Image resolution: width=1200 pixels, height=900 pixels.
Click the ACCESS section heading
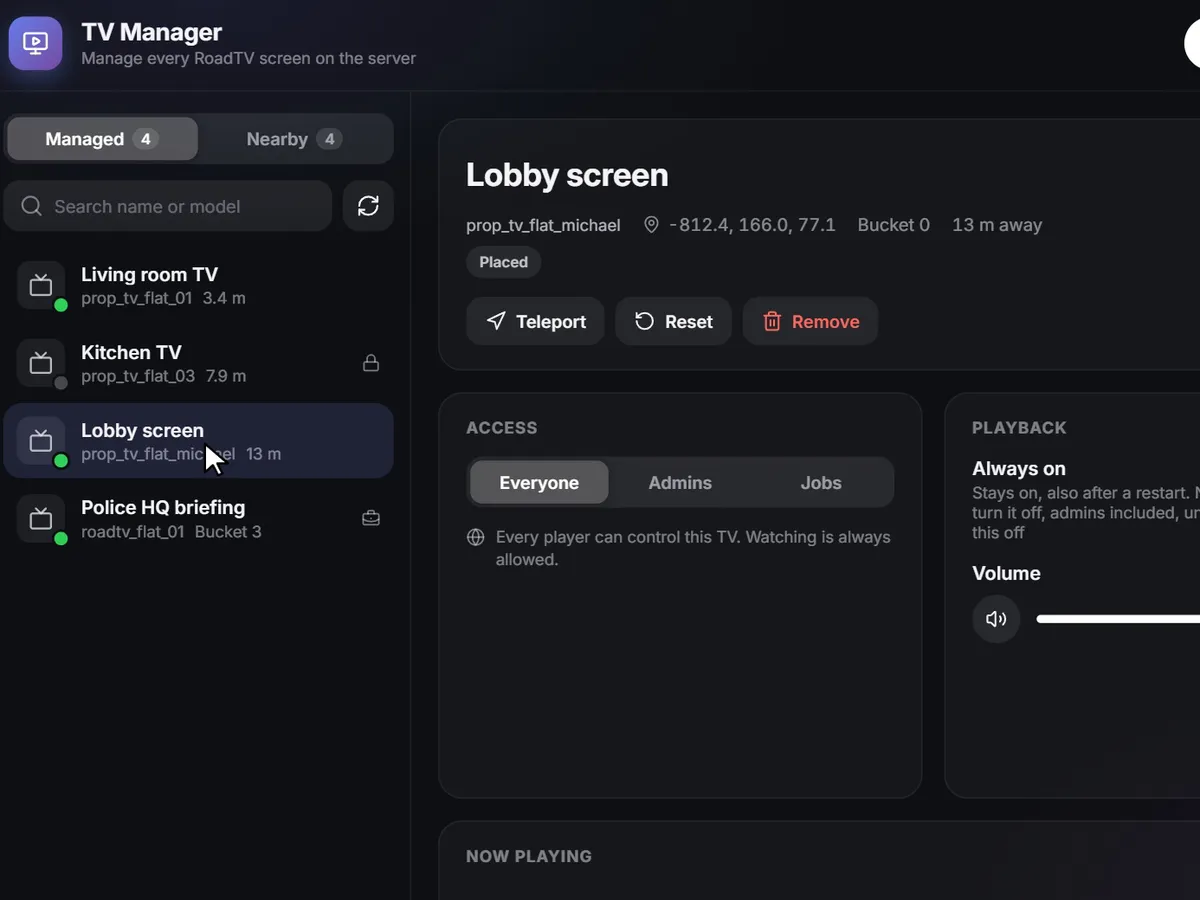pyautogui.click(x=502, y=428)
